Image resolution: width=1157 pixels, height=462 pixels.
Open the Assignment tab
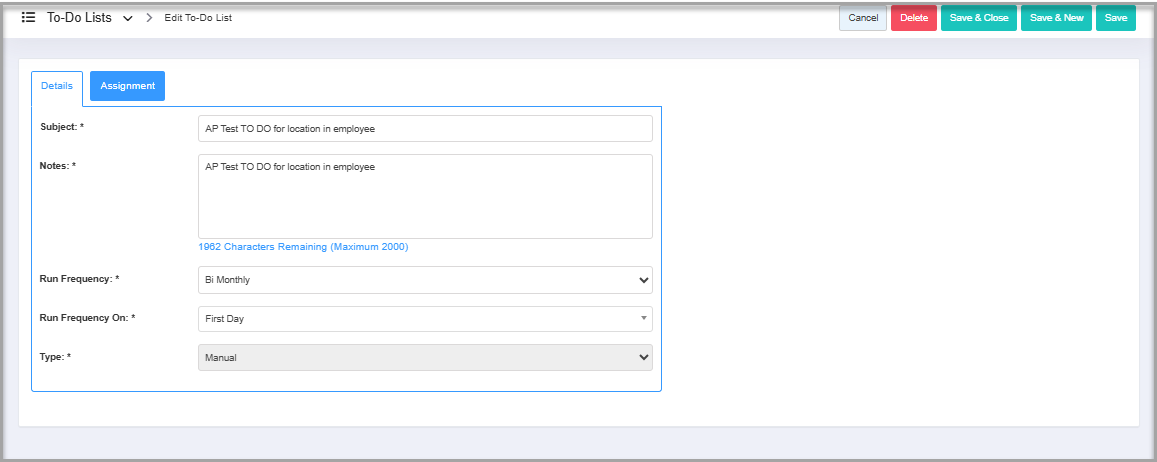(127, 86)
